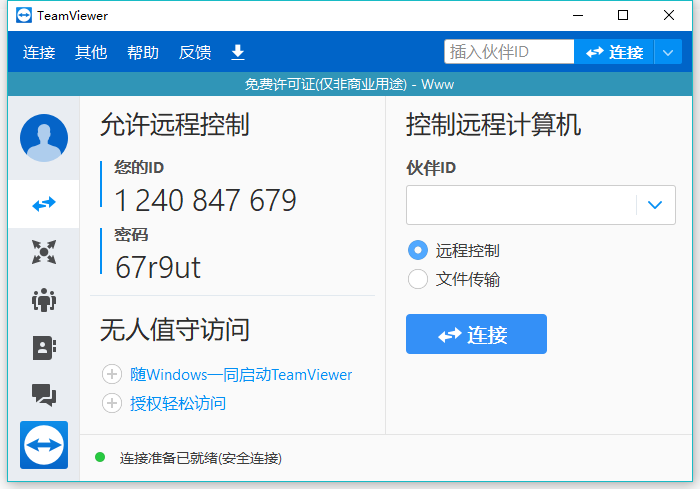Click the TeamViewer logo at sidebar bottom

point(44,445)
